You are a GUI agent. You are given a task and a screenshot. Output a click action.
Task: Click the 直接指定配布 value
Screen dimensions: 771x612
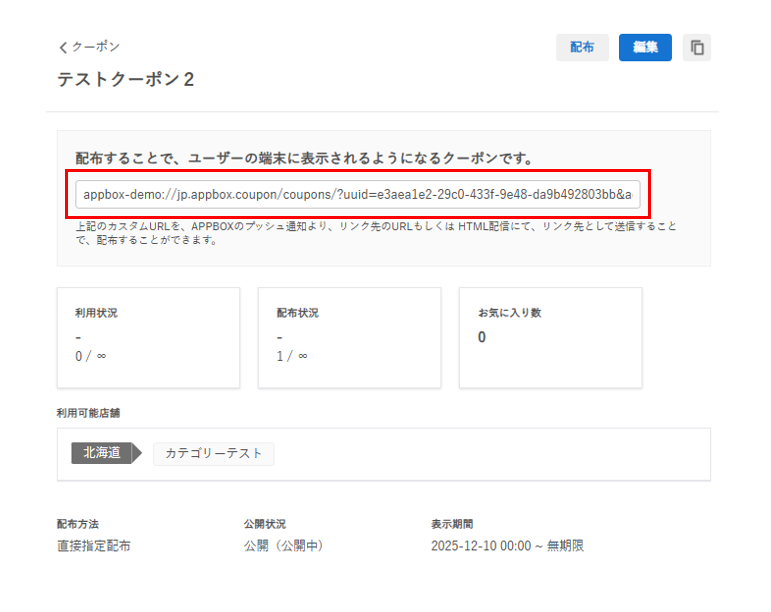point(94,546)
